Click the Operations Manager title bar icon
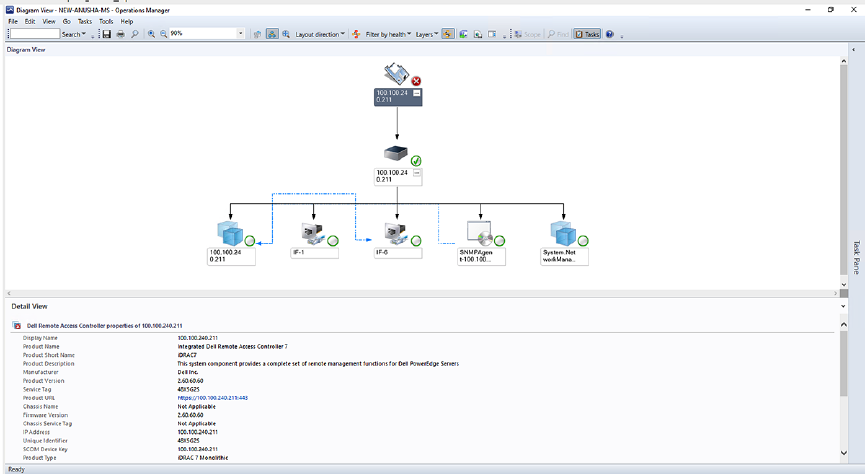The width and height of the screenshot is (865, 474). click(x=10, y=10)
